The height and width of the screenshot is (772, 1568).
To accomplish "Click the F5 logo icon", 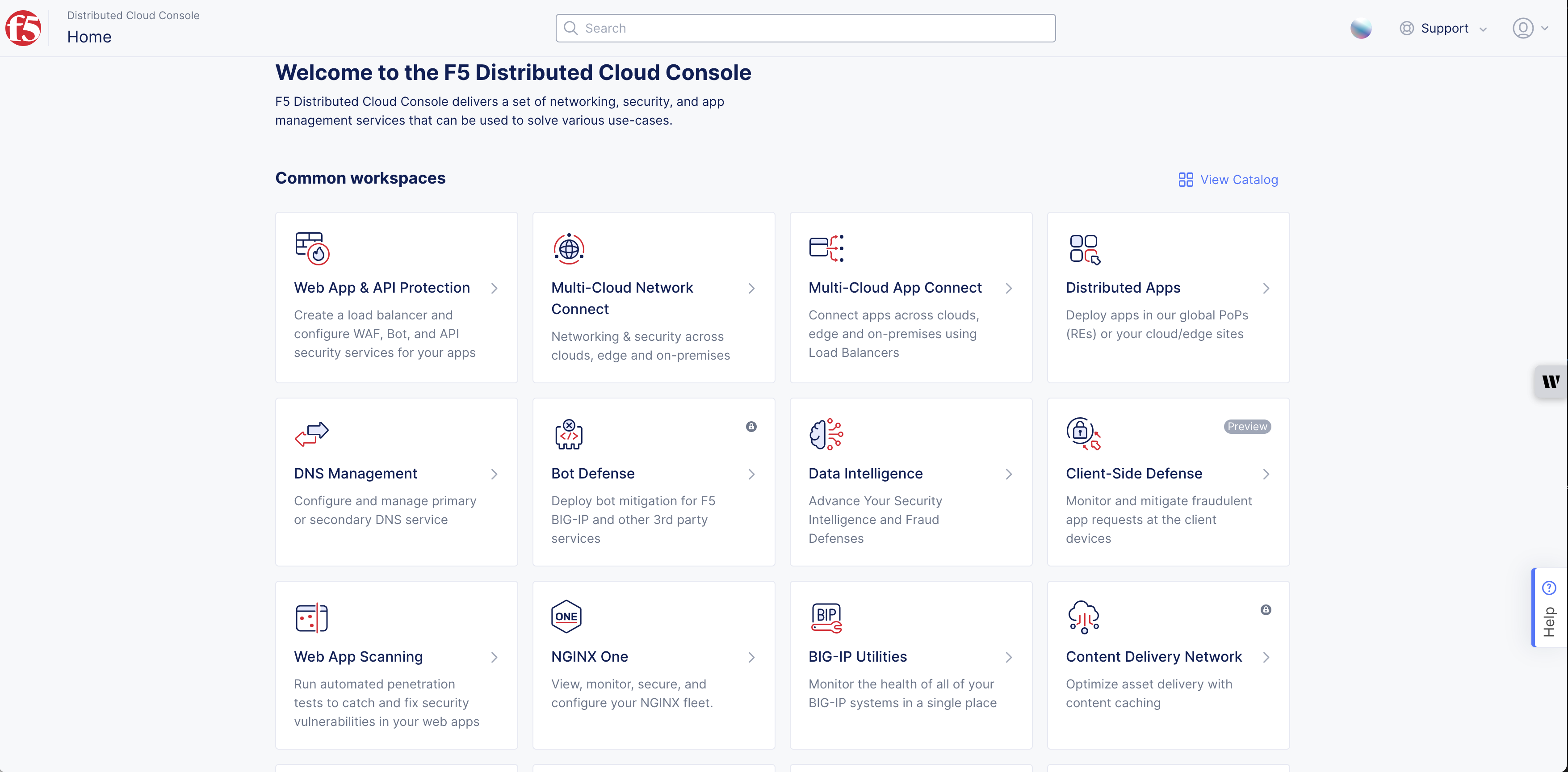I will 23,28.
